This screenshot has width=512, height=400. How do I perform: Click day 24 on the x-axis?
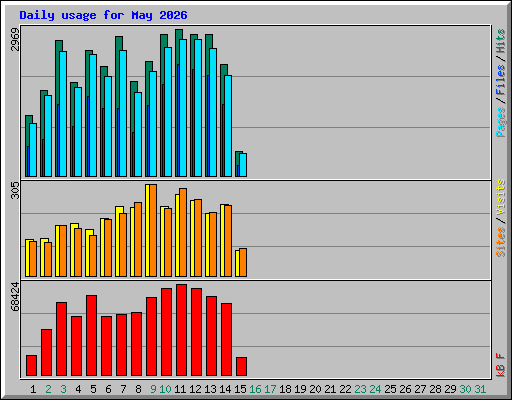point(375,389)
